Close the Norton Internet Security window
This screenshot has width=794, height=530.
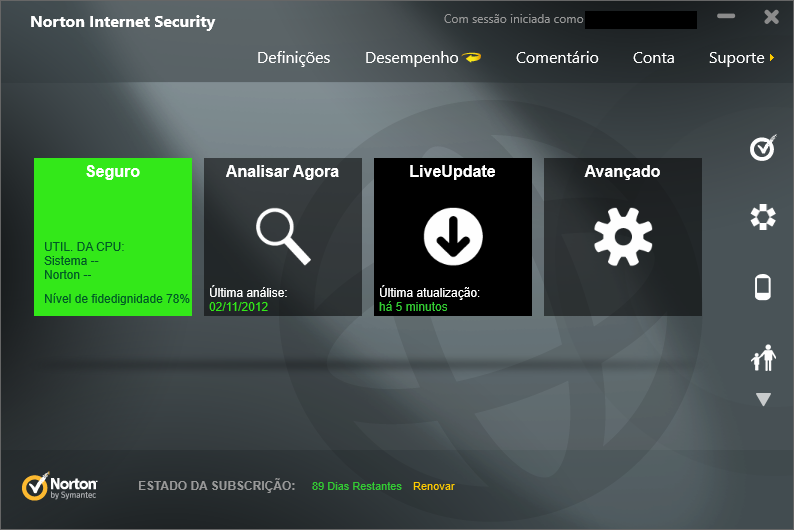[x=771, y=17]
